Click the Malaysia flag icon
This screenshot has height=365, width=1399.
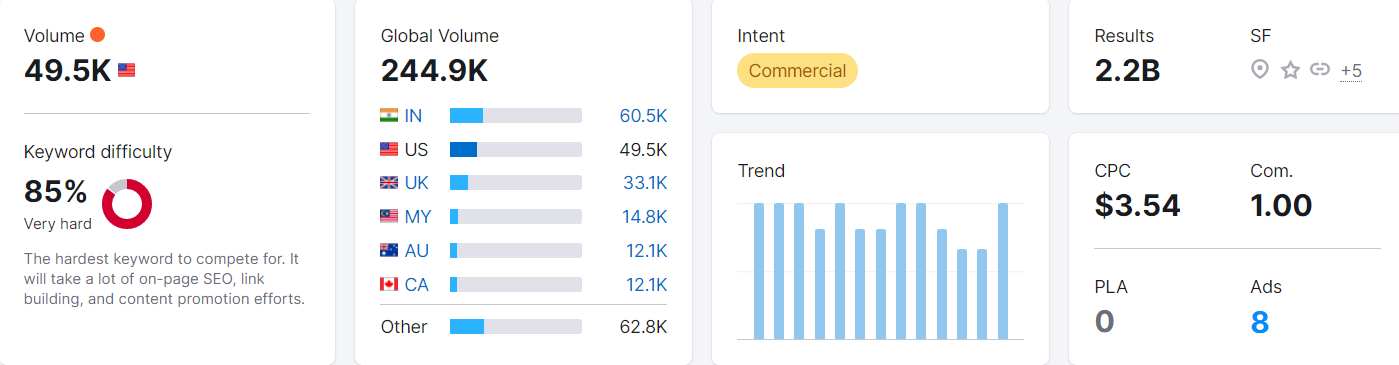coord(389,217)
